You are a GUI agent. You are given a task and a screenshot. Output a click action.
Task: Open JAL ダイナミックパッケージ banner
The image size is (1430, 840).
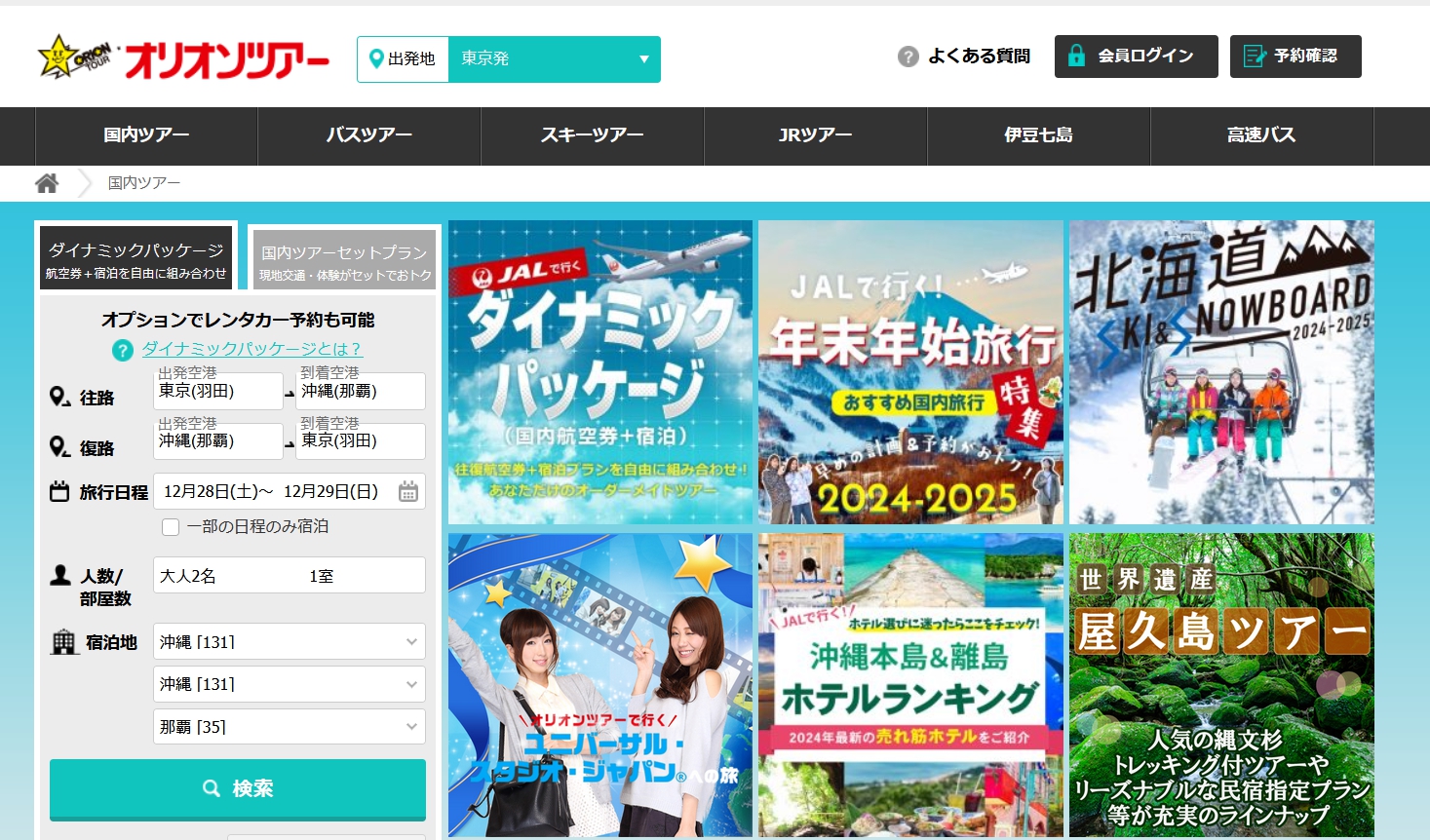click(600, 372)
